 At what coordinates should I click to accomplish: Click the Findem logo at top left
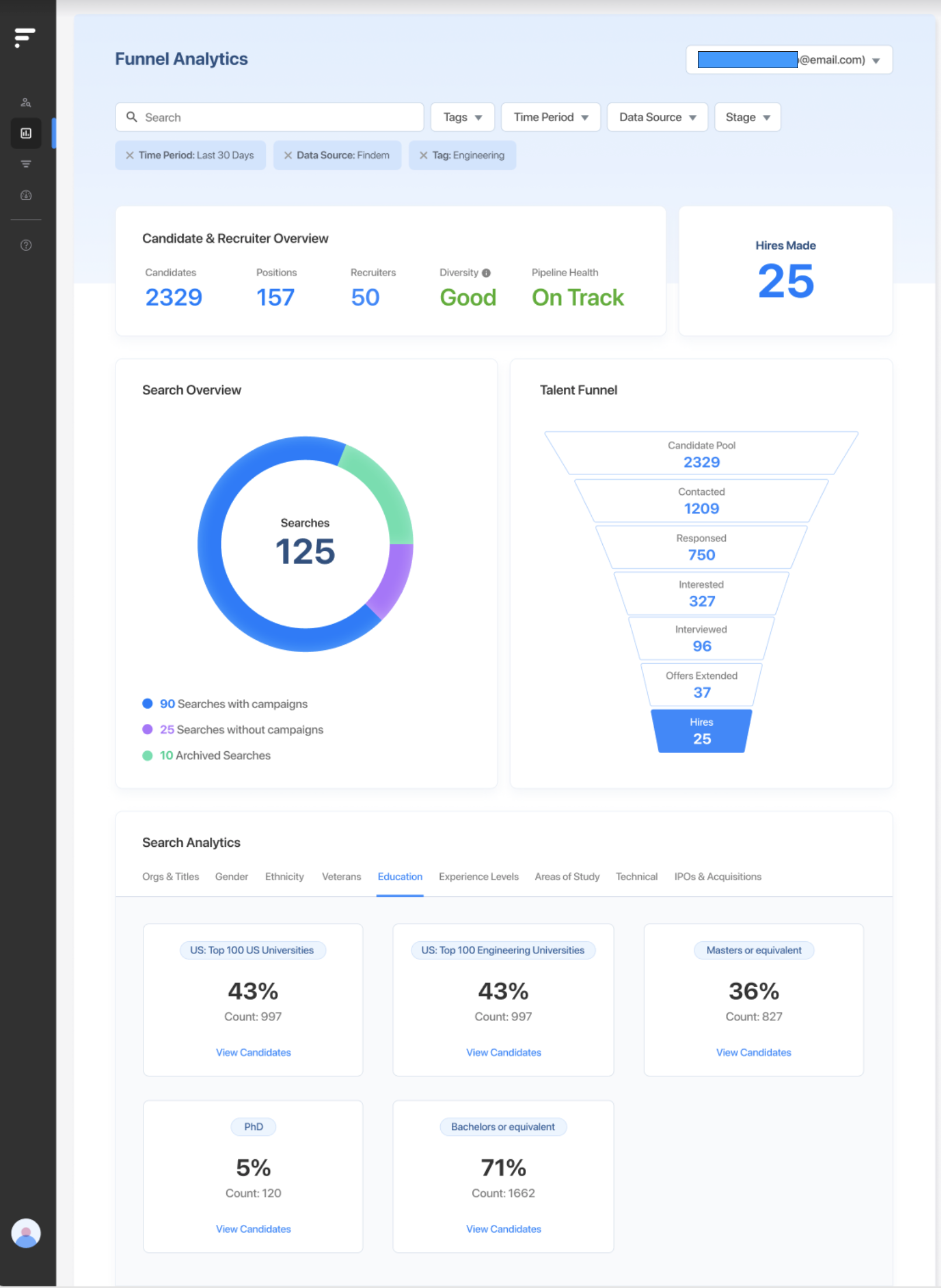pyautogui.click(x=26, y=37)
